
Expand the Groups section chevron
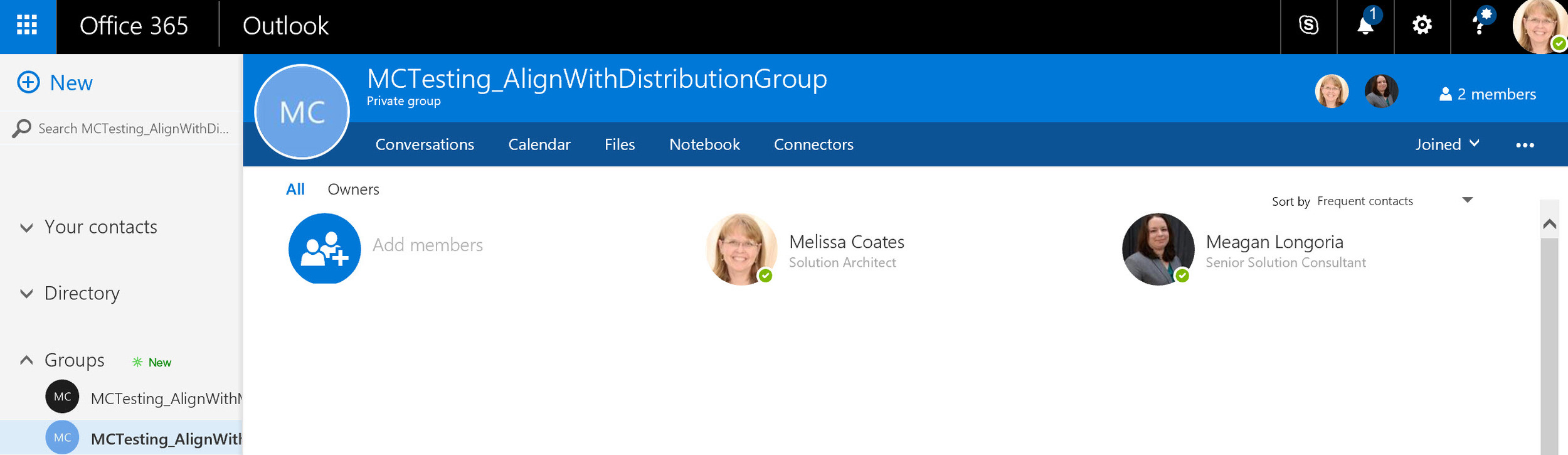[26, 360]
